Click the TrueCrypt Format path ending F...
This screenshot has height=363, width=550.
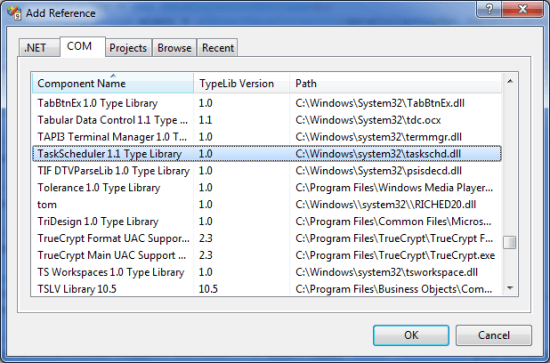(394, 238)
